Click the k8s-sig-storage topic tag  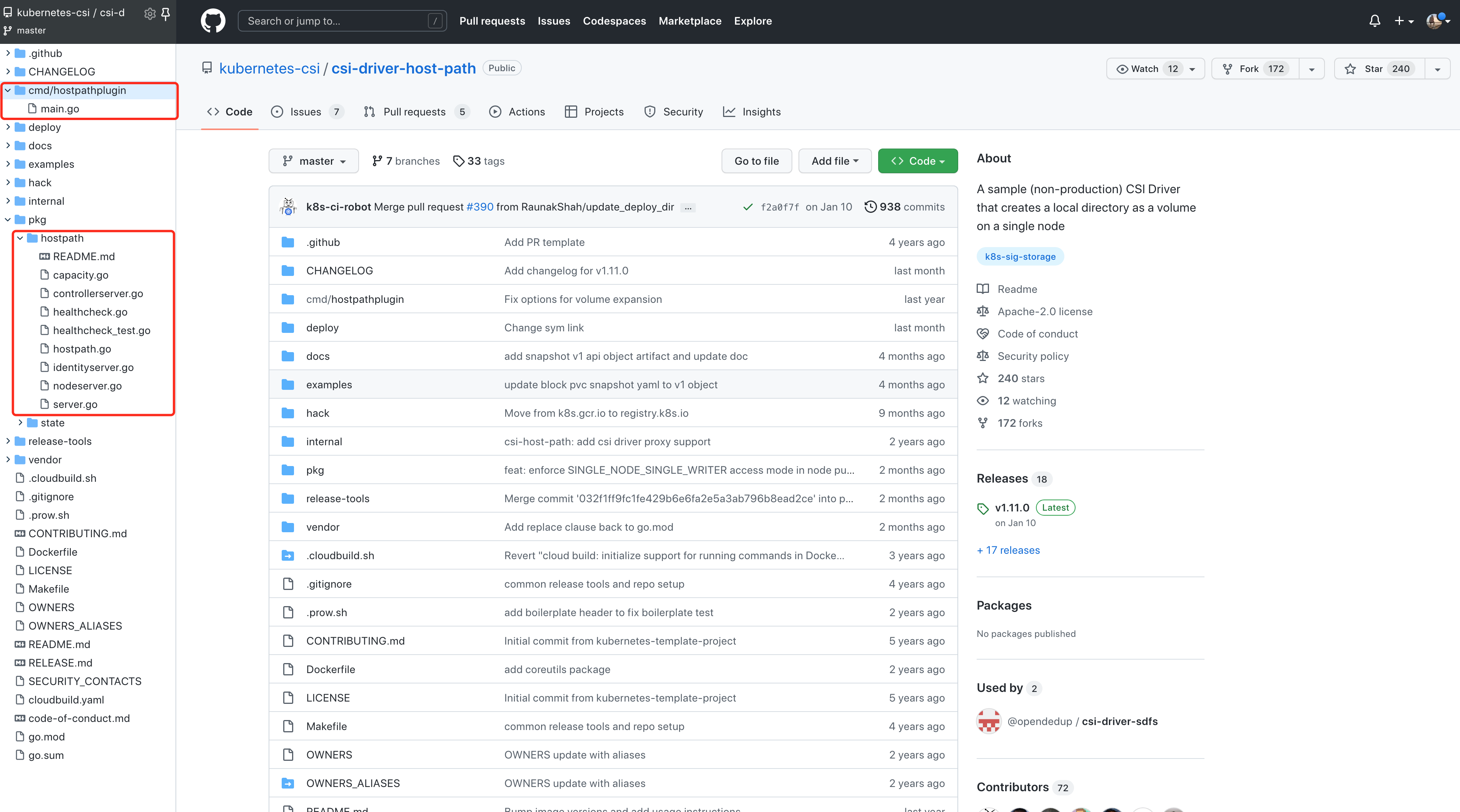pyautogui.click(x=1020, y=257)
